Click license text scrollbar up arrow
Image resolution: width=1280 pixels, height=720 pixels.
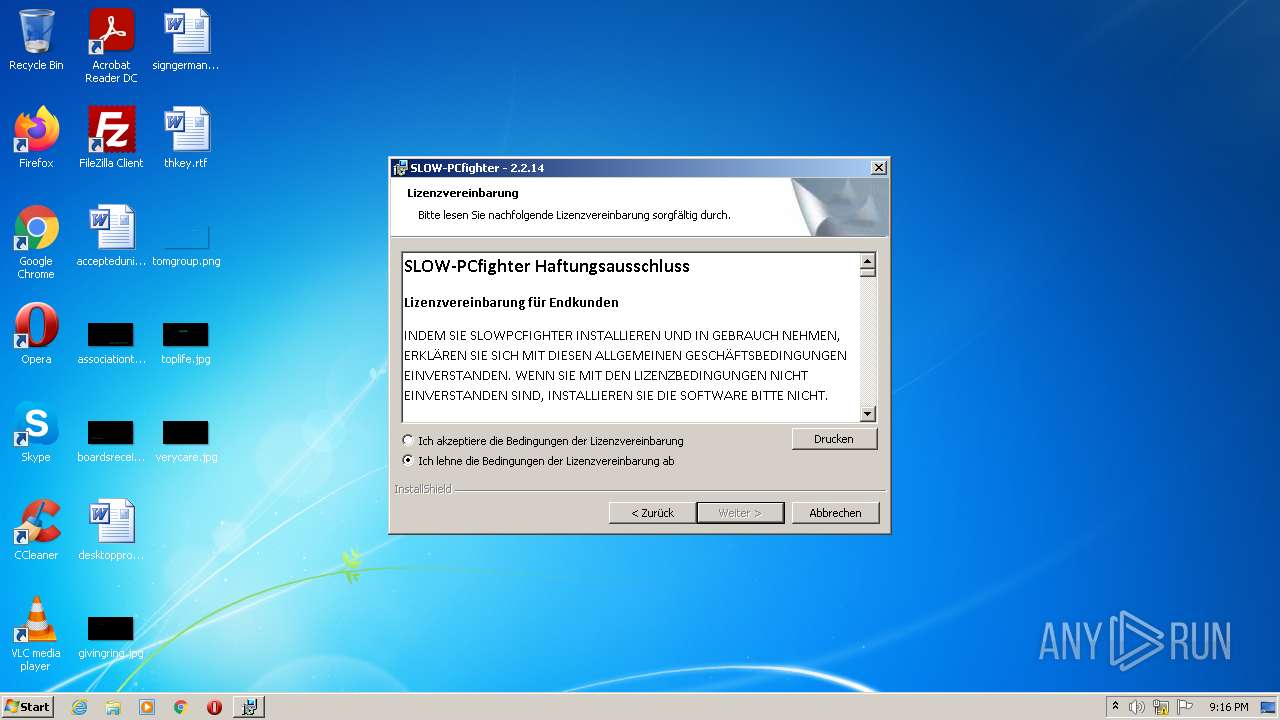pyautogui.click(x=868, y=261)
